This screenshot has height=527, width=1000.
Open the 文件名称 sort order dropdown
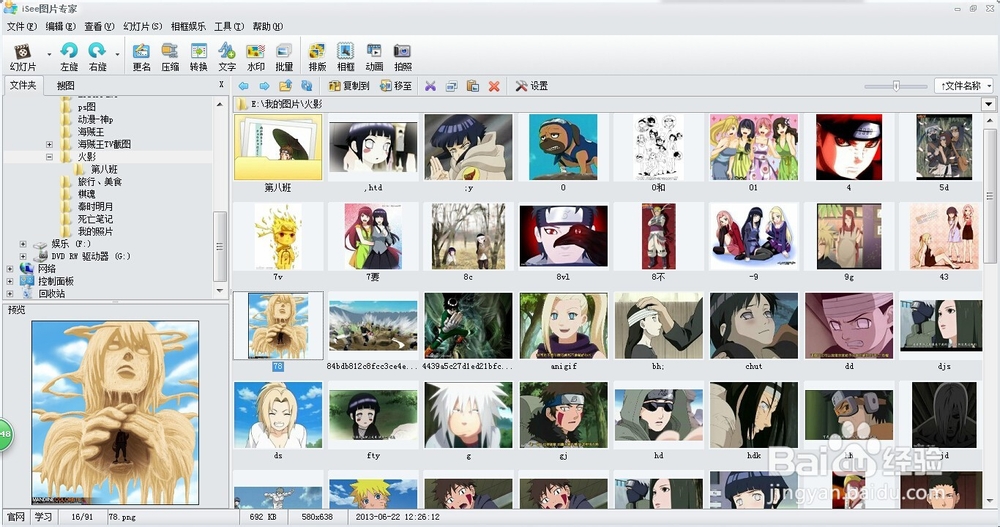point(965,85)
